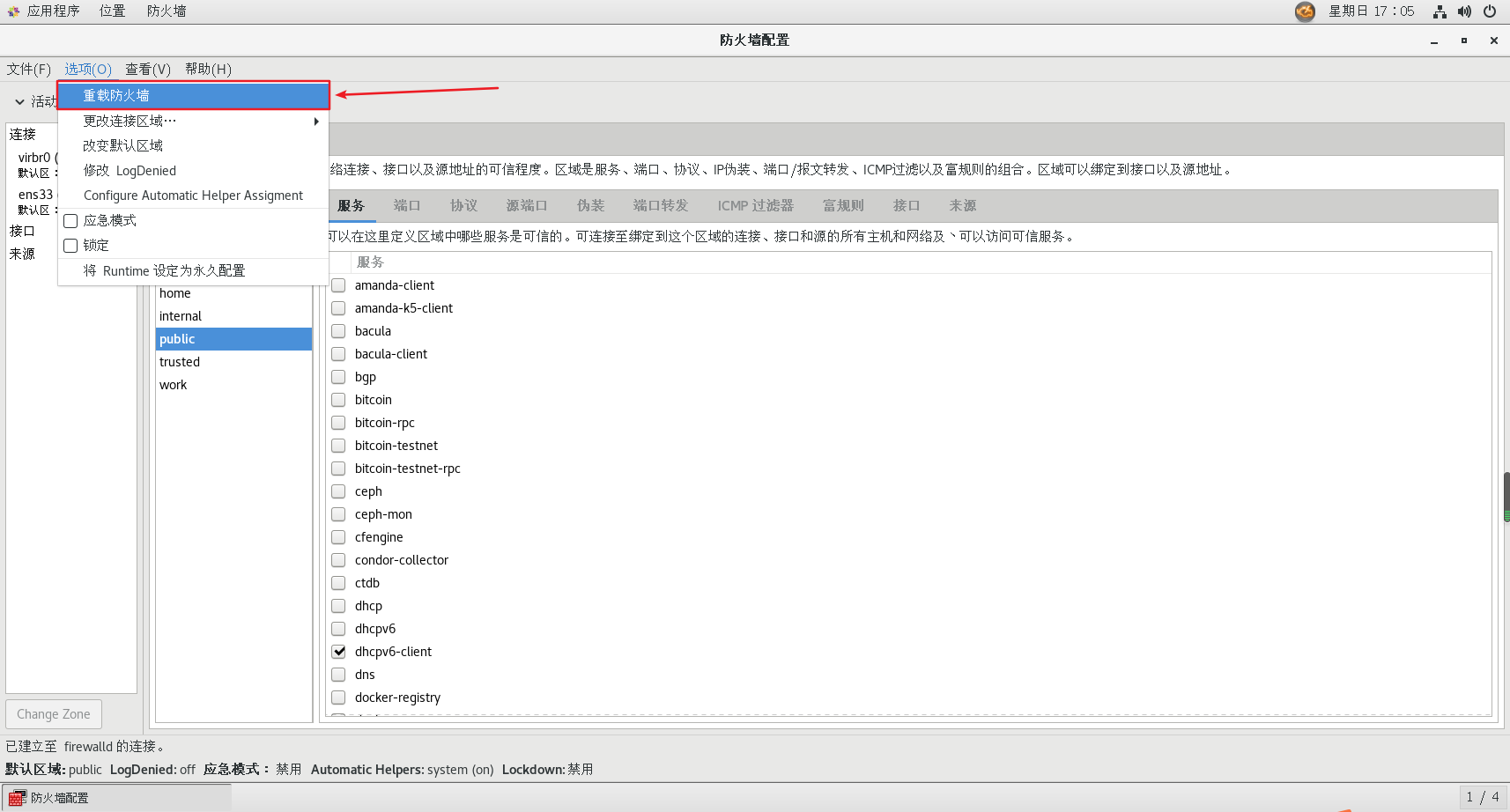This screenshot has width=1510, height=812.
Task: Click Change Zone button
Action: click(x=54, y=714)
